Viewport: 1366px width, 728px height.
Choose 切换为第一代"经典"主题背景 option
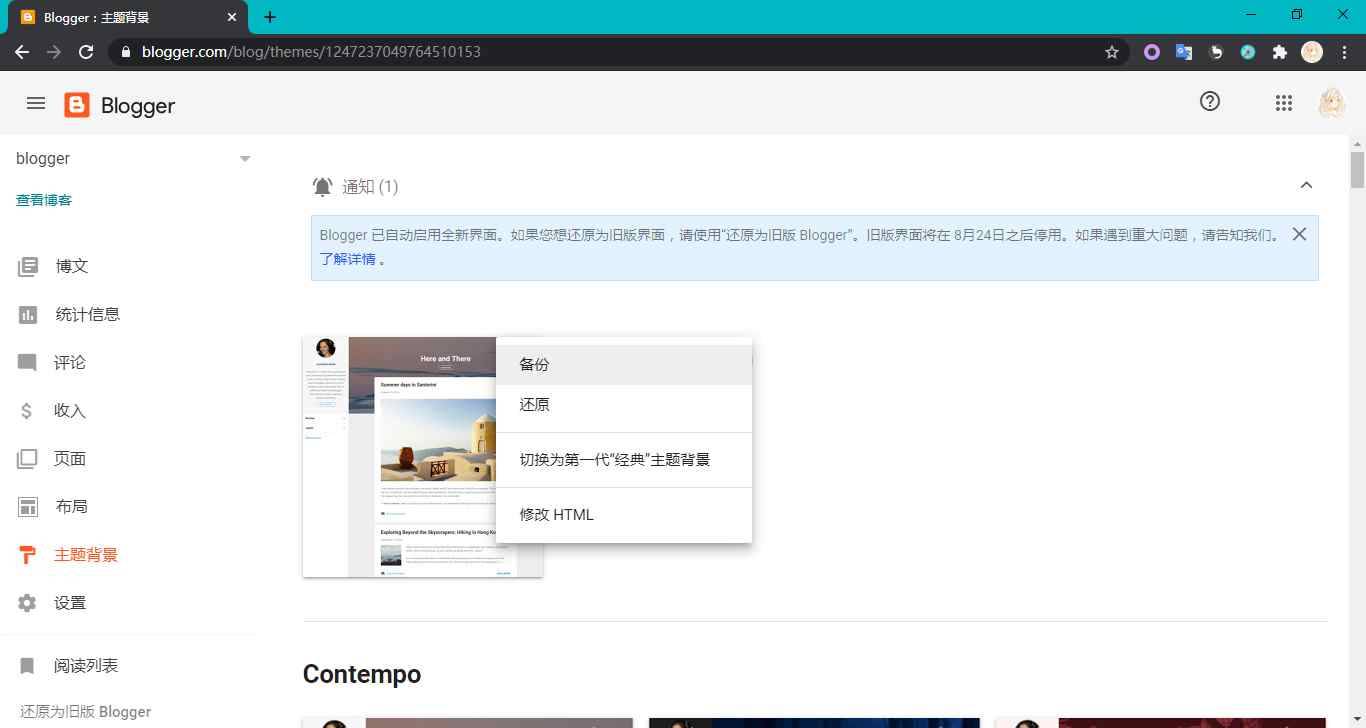tap(624, 460)
